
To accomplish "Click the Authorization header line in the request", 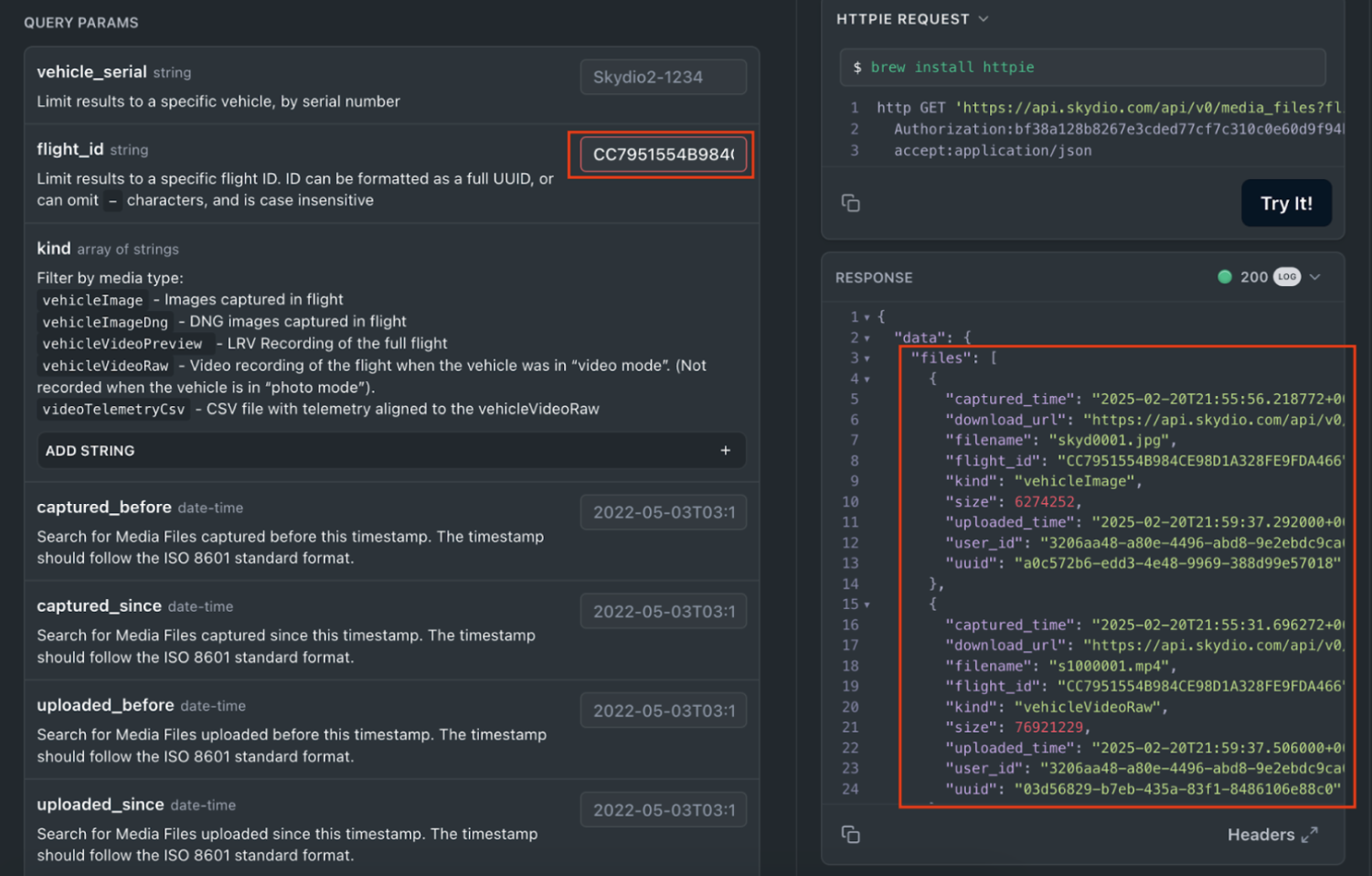I will pyautogui.click(x=1118, y=130).
